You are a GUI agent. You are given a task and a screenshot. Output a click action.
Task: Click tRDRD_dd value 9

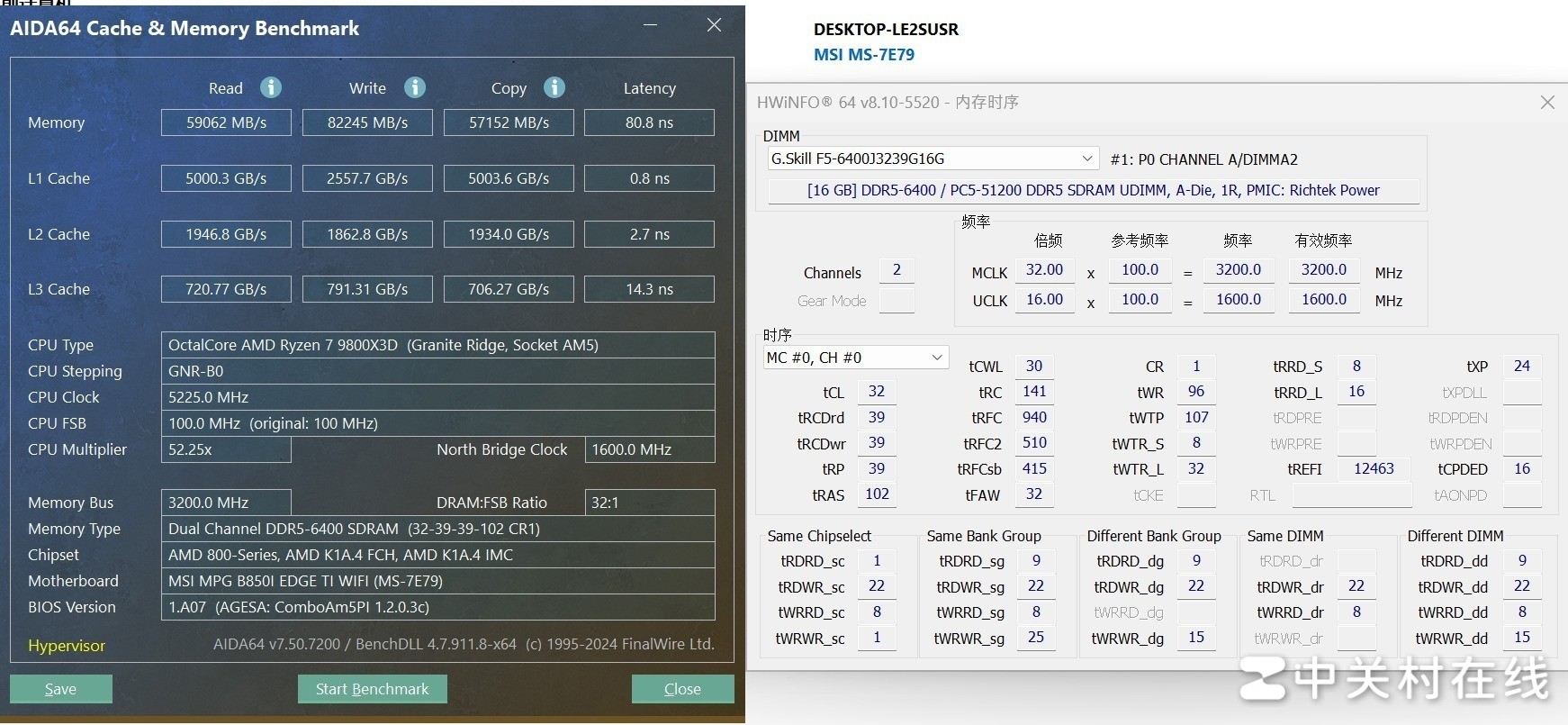click(1522, 561)
